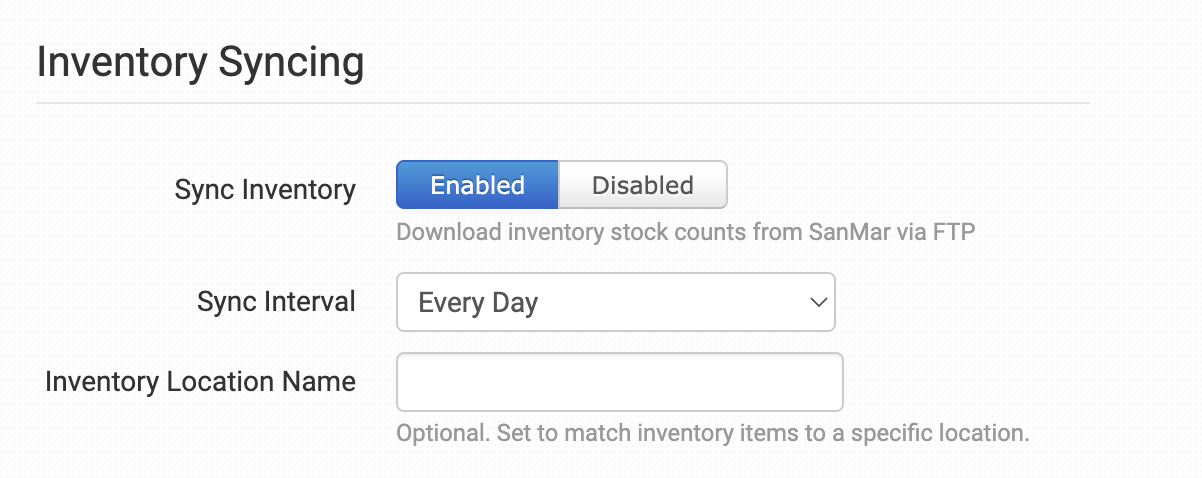Select the 'Every Day' value text
This screenshot has height=478, width=1202.
coord(478,303)
